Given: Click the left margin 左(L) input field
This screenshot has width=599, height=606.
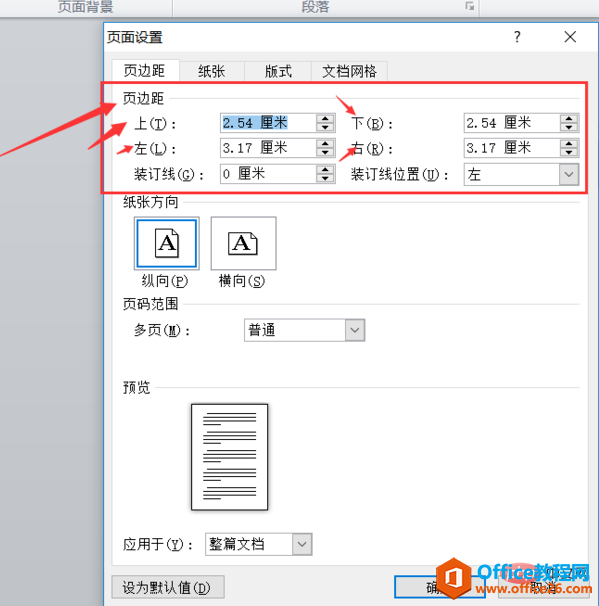Looking at the screenshot, I should pos(269,148).
